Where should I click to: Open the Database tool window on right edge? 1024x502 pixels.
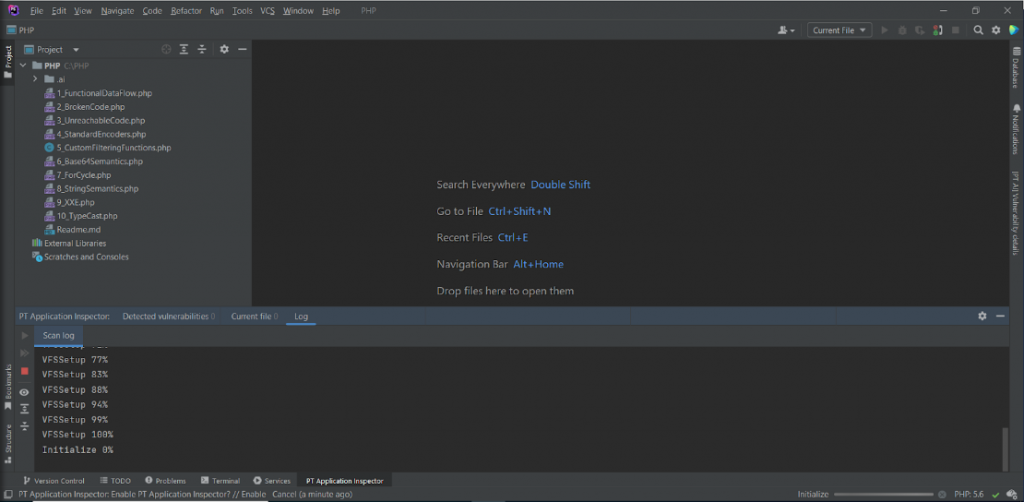(x=1016, y=67)
